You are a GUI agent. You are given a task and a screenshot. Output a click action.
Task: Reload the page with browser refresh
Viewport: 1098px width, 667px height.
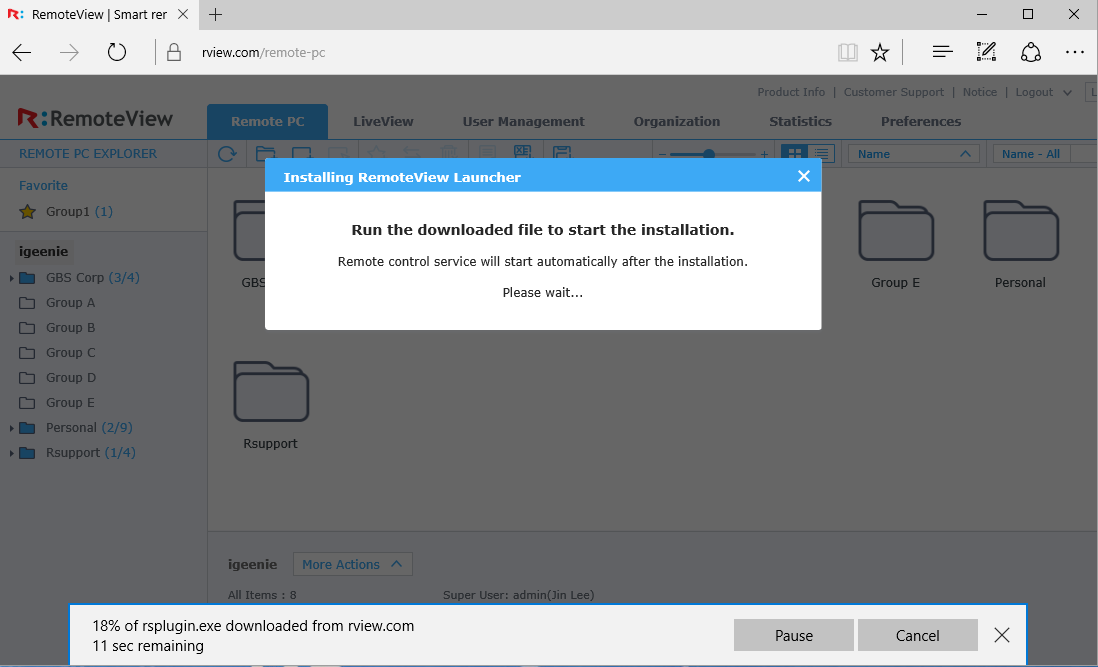[x=116, y=52]
